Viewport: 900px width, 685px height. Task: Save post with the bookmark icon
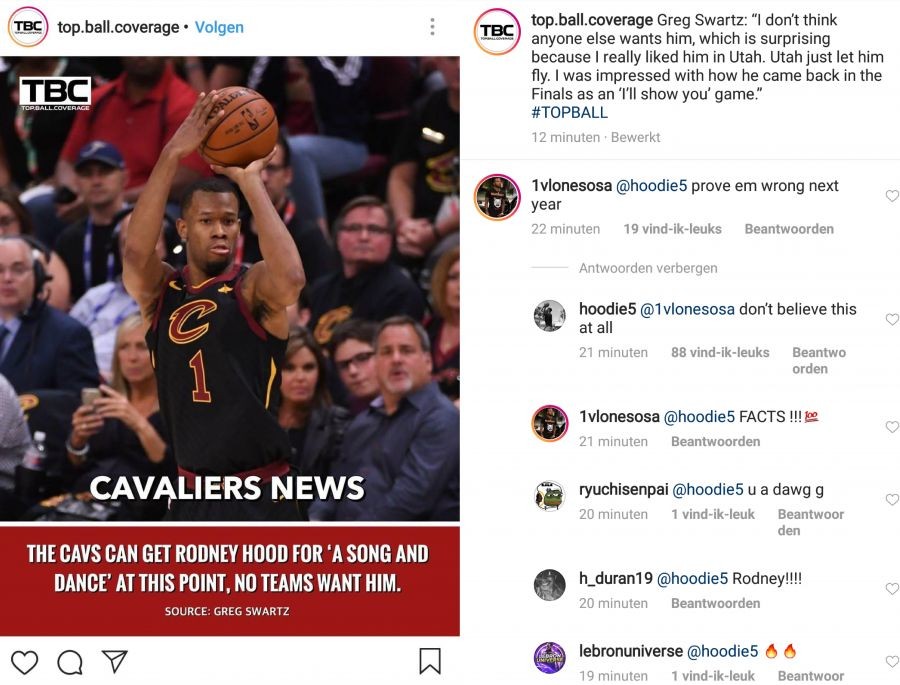tap(430, 661)
